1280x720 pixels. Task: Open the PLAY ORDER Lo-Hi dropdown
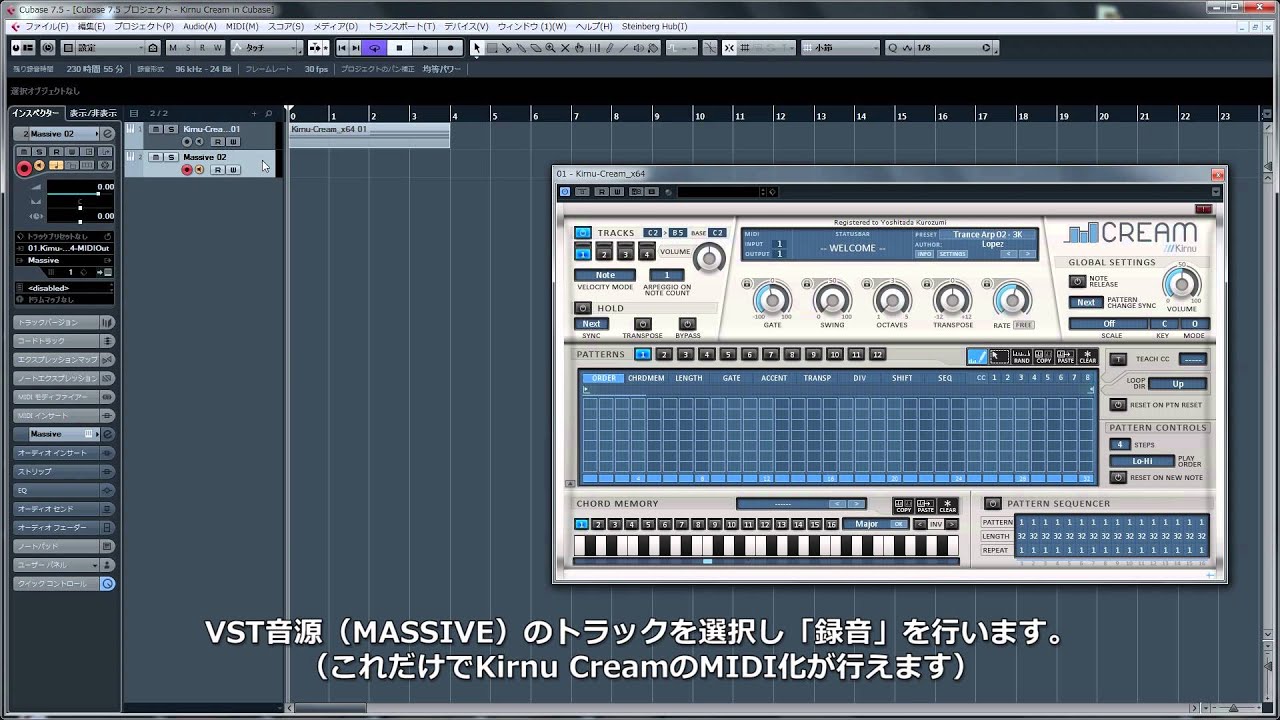point(1141,461)
